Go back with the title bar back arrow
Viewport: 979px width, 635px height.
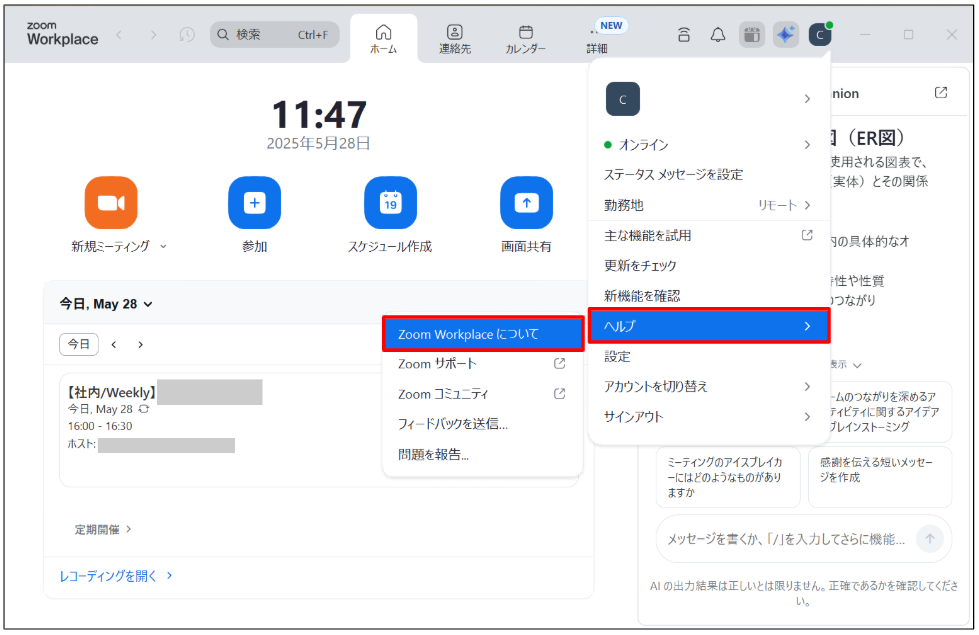click(x=119, y=35)
